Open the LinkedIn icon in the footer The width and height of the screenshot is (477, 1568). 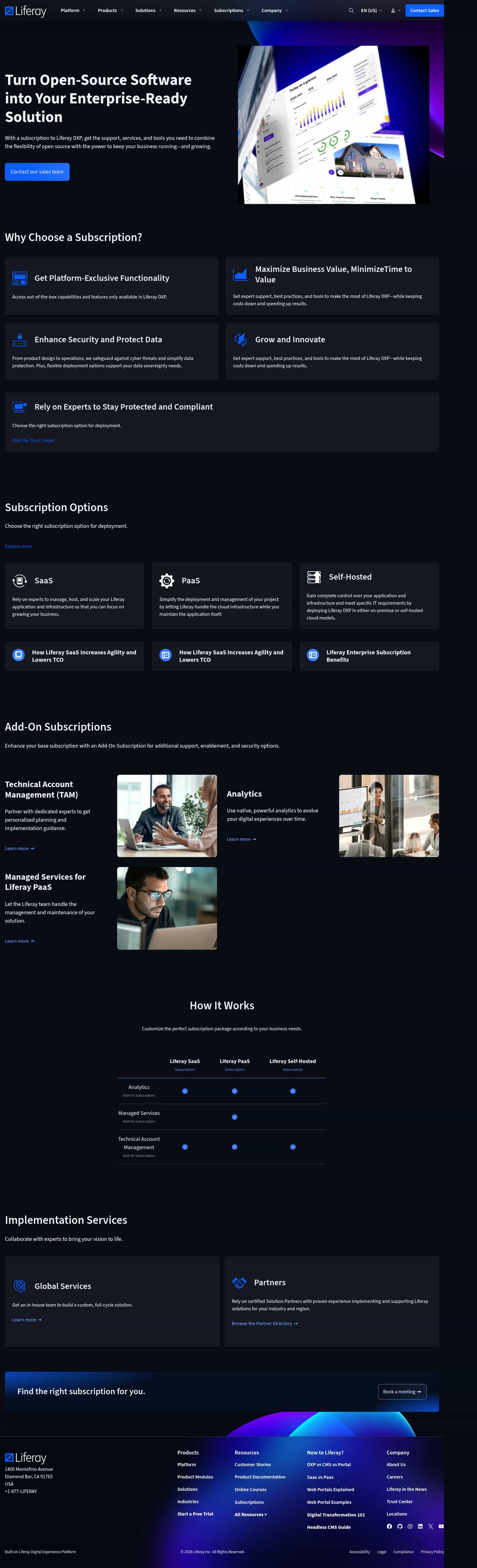click(x=420, y=1526)
